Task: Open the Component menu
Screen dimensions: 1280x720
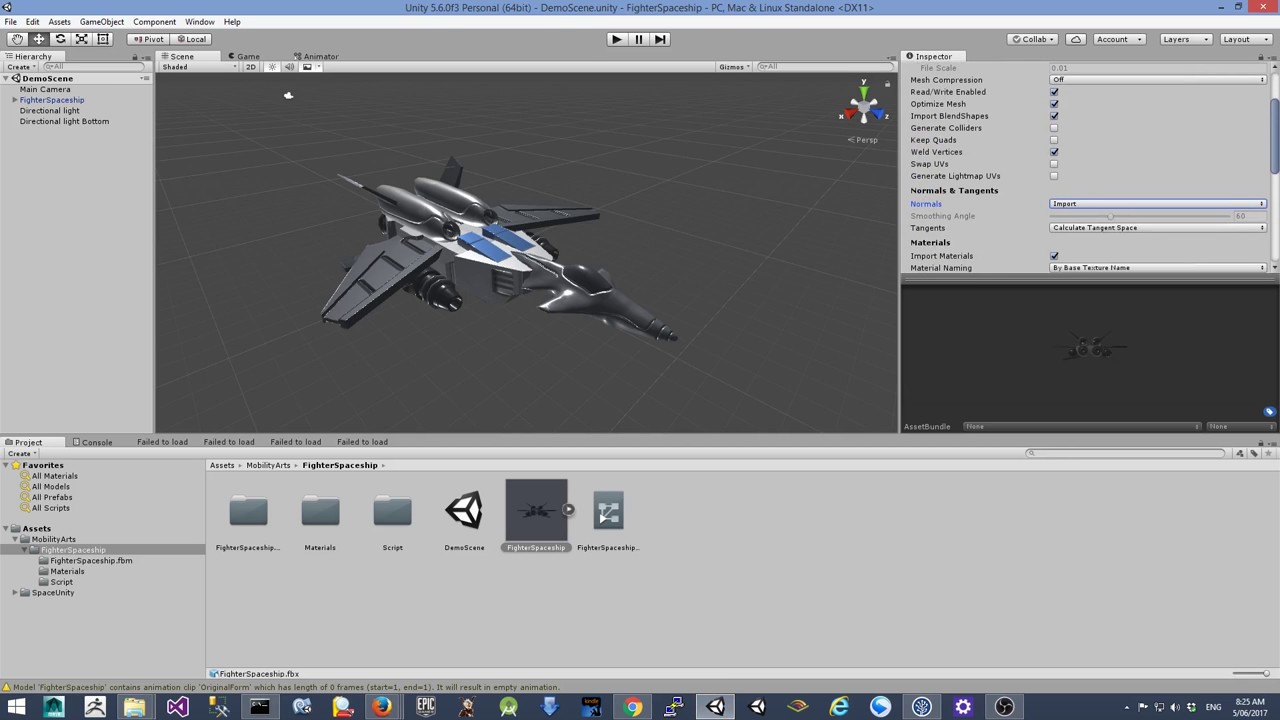Action: pyautogui.click(x=154, y=21)
